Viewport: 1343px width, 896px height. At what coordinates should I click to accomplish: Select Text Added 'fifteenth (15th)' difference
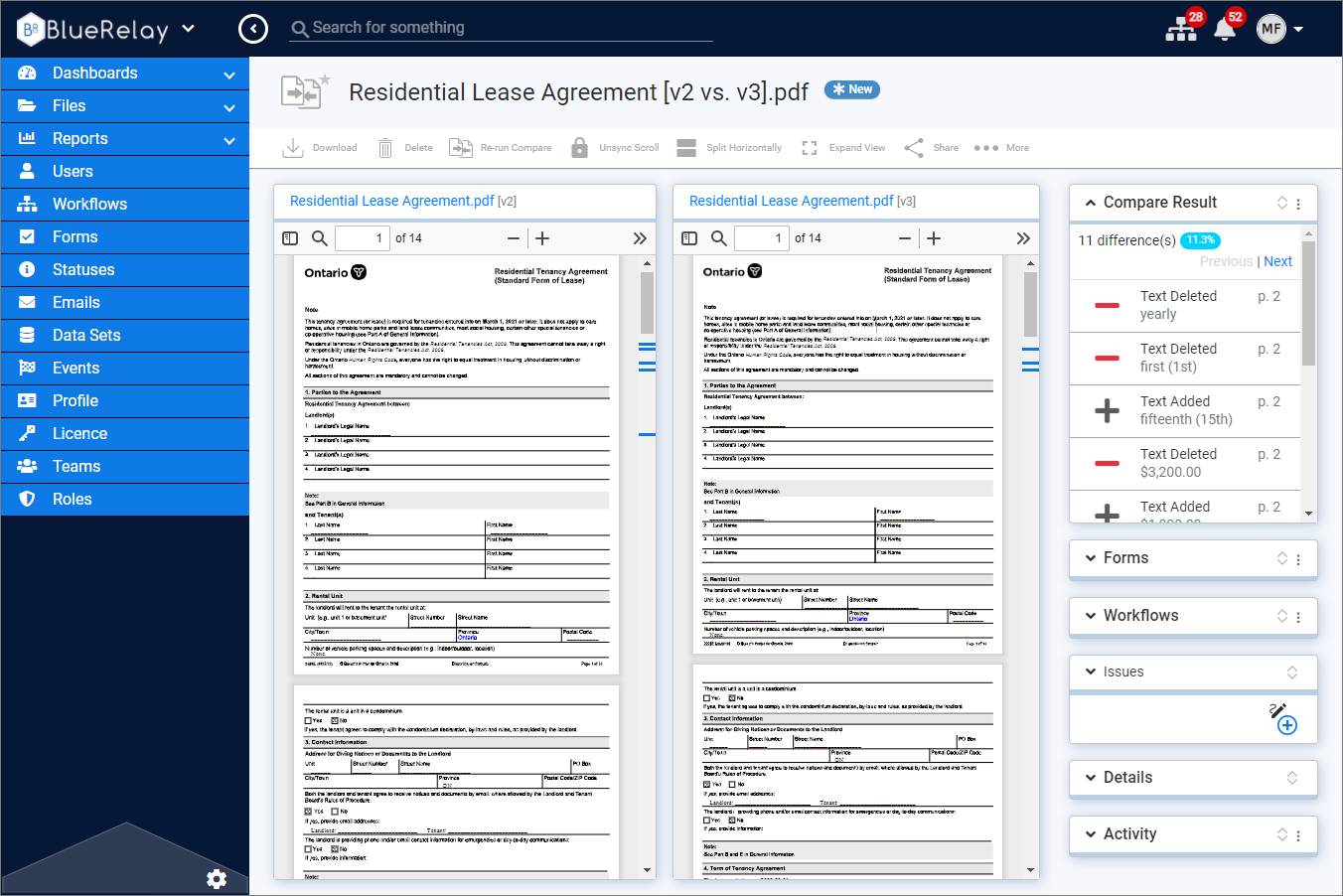click(1184, 411)
